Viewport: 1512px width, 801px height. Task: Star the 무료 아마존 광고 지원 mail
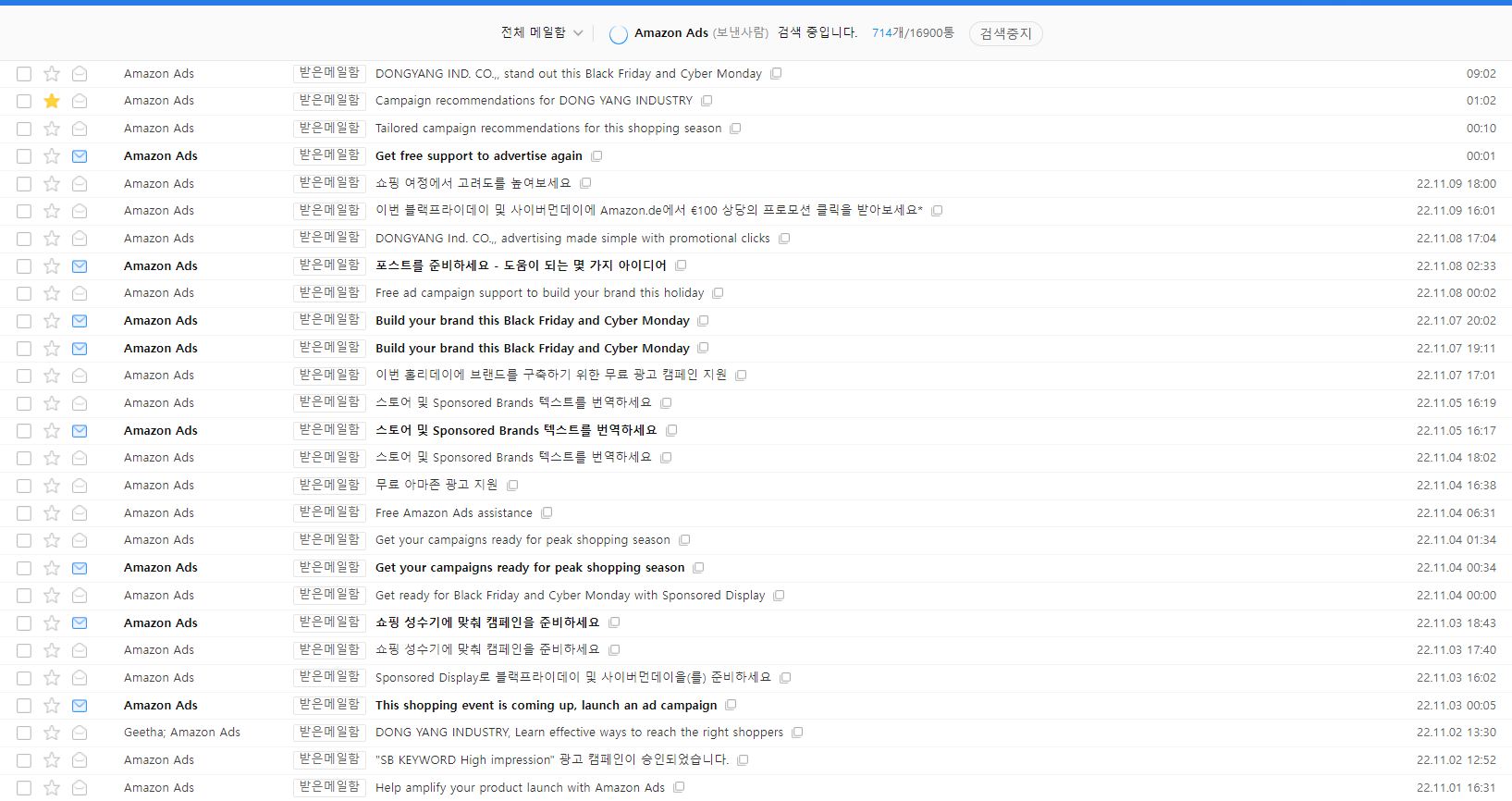pyautogui.click(x=52, y=486)
